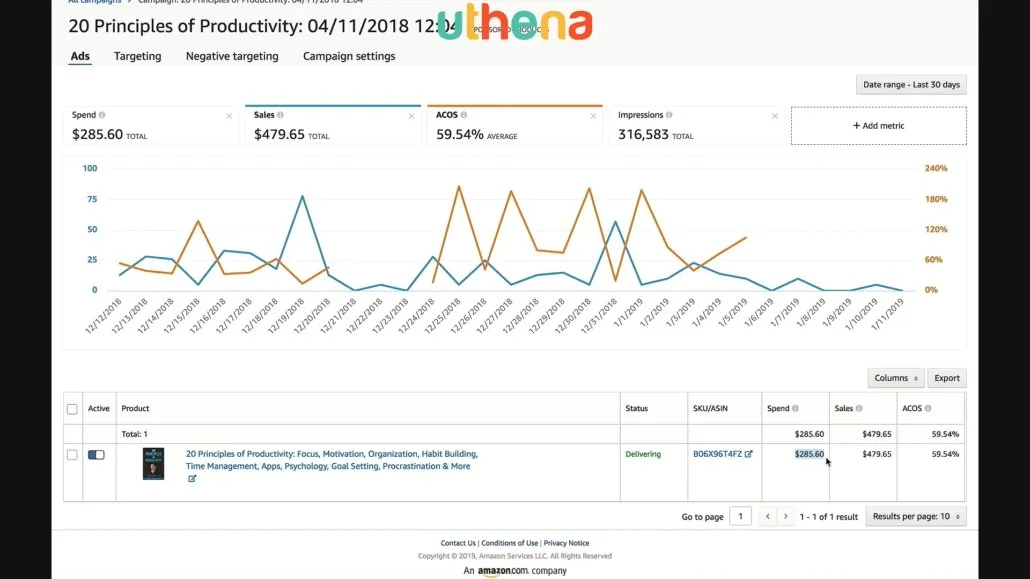Viewport: 1030px width, 579px height.
Task: Open the Sales metric info icon
Action: coord(280,115)
